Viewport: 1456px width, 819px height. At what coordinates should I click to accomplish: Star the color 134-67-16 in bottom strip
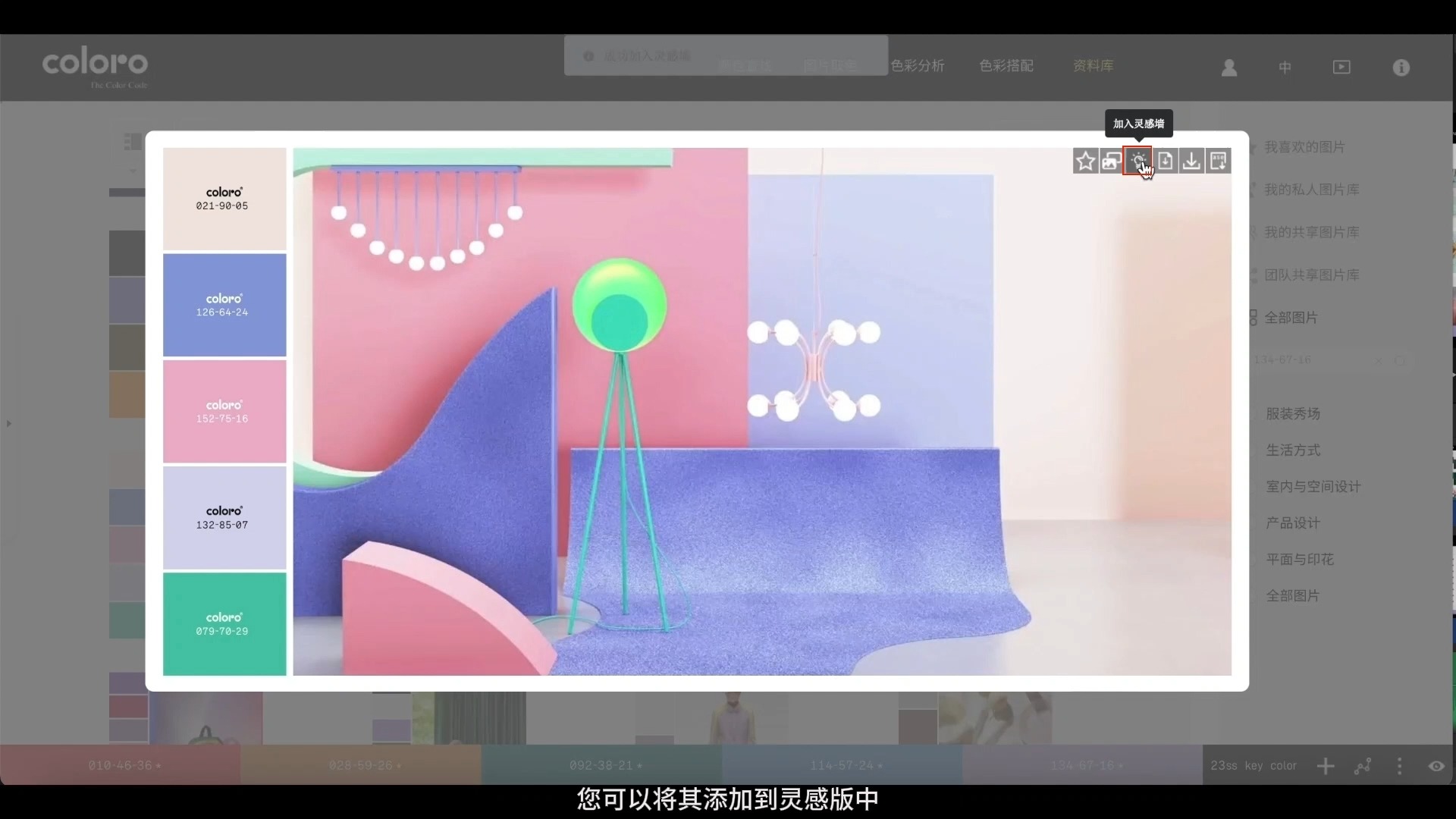1121,764
